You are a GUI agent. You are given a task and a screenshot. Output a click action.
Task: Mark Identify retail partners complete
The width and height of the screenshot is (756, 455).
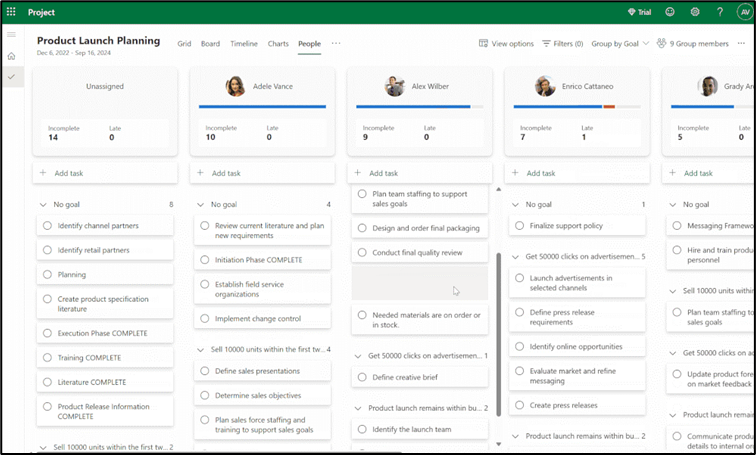(x=47, y=250)
